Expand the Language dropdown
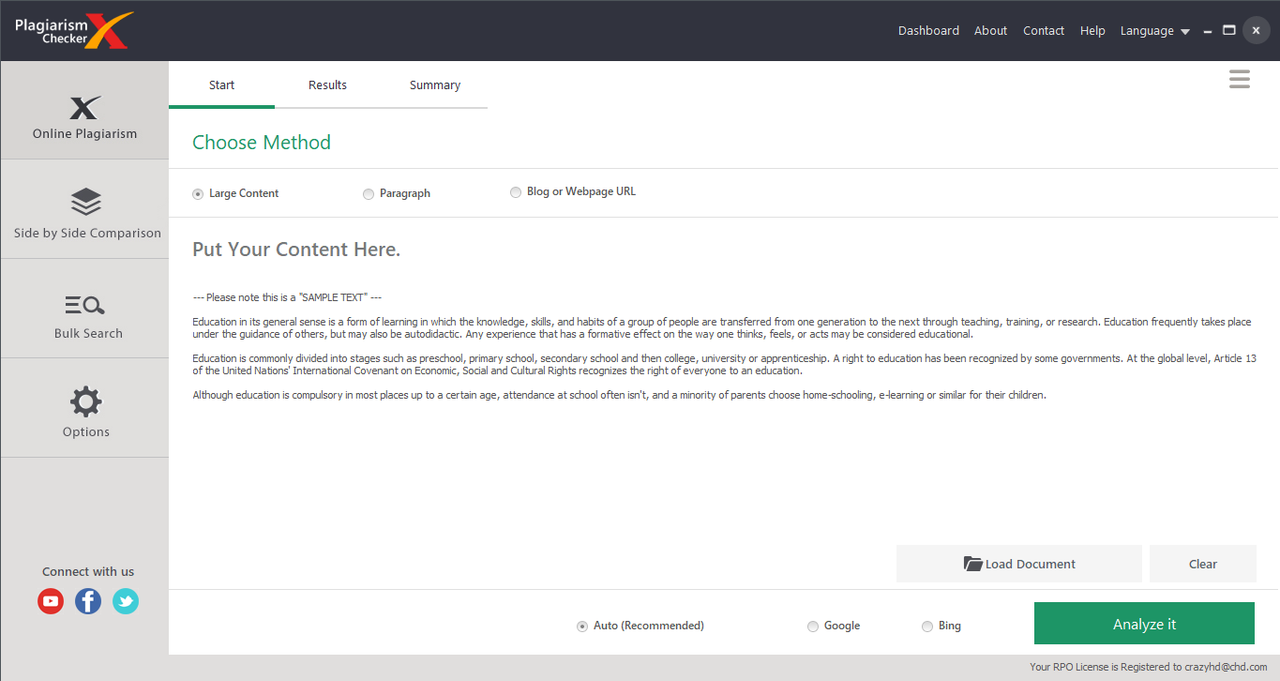This screenshot has width=1280, height=681. [x=1155, y=31]
